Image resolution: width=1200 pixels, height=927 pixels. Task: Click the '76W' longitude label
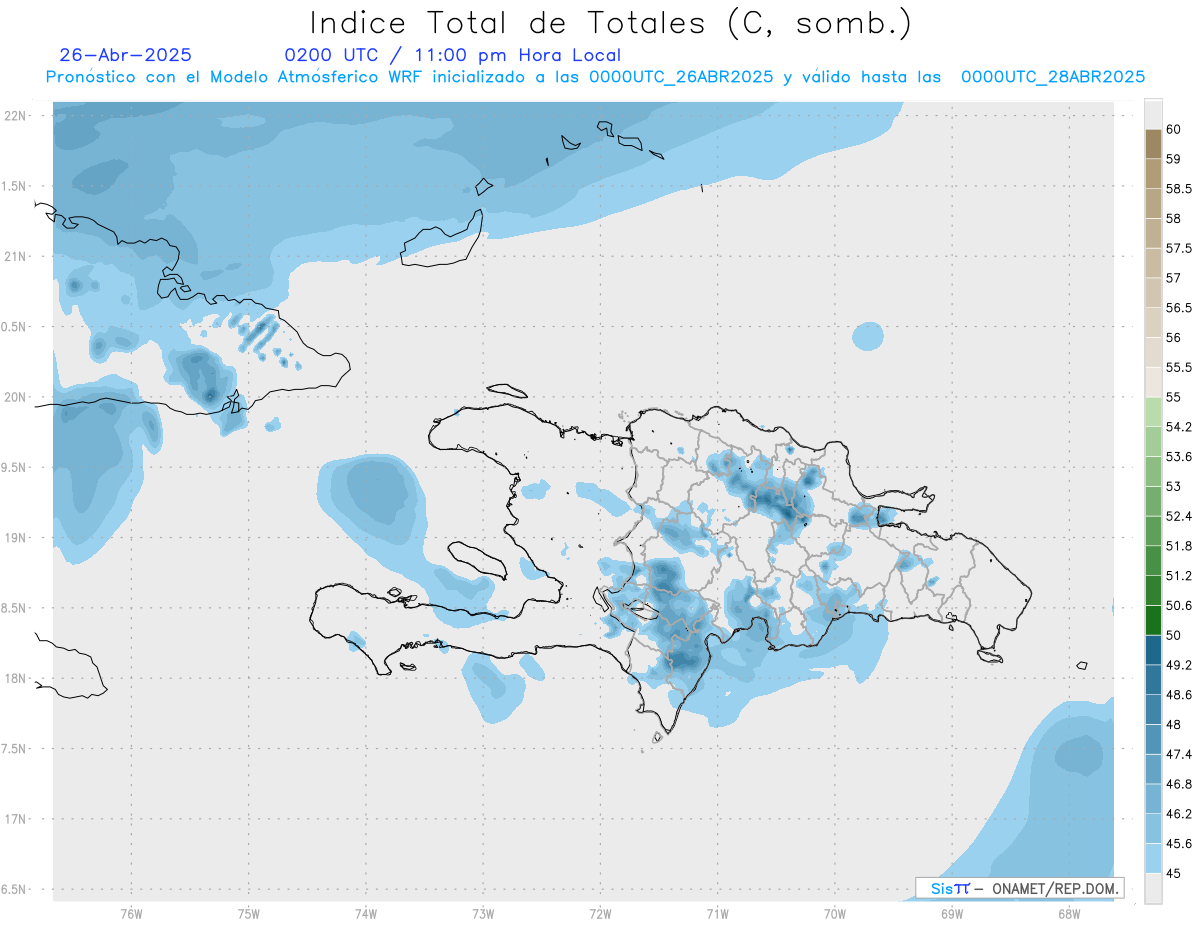coord(132,914)
